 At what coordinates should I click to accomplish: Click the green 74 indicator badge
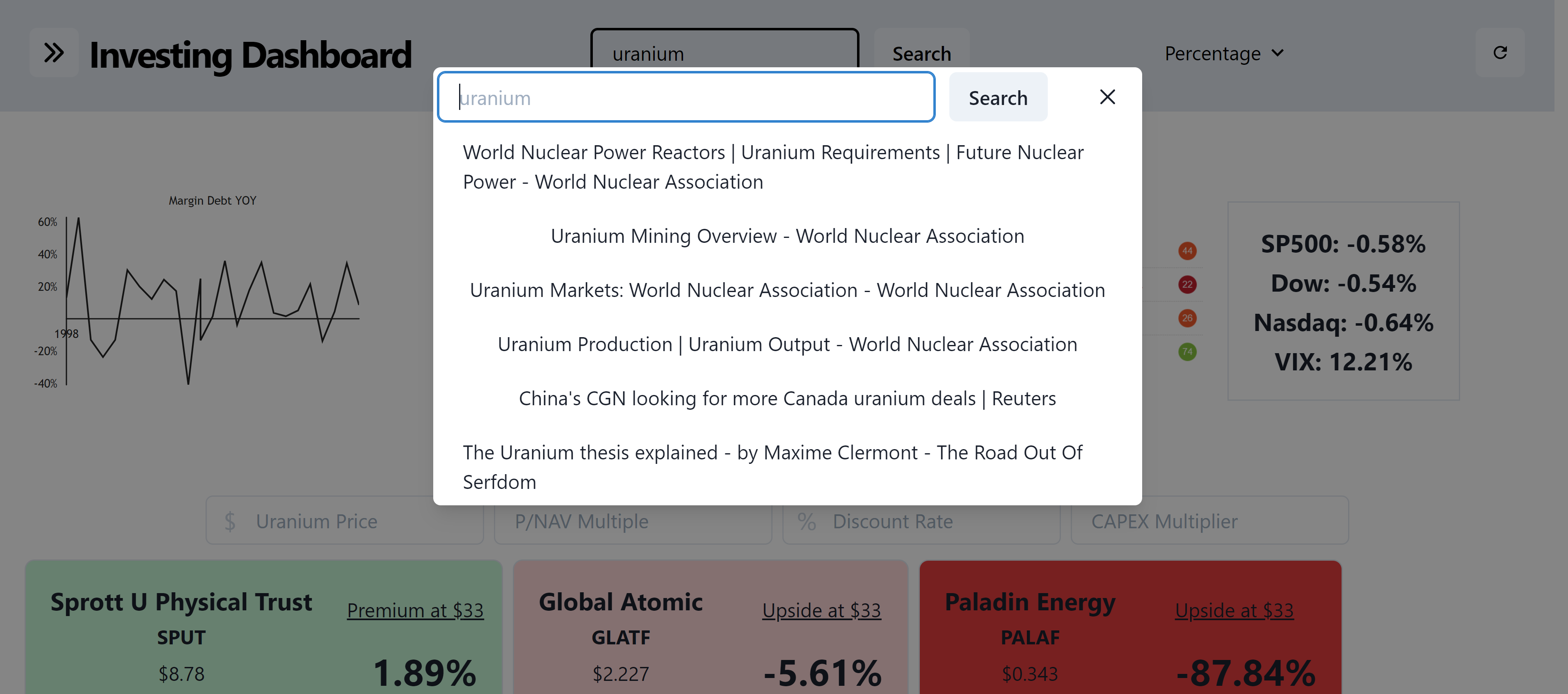click(x=1187, y=351)
